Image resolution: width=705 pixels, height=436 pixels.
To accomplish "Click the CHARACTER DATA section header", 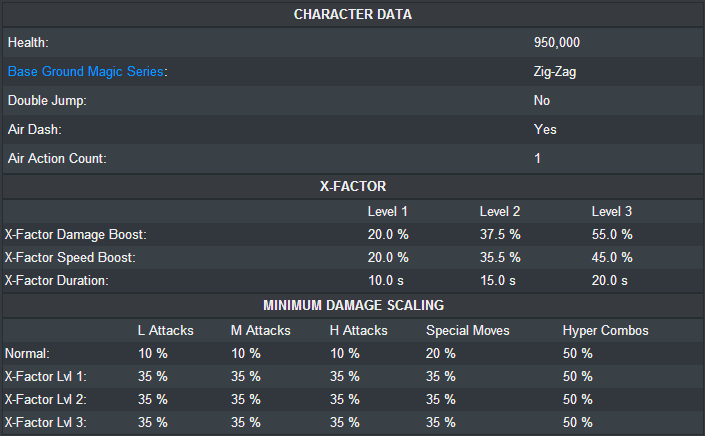I will tap(352, 14).
